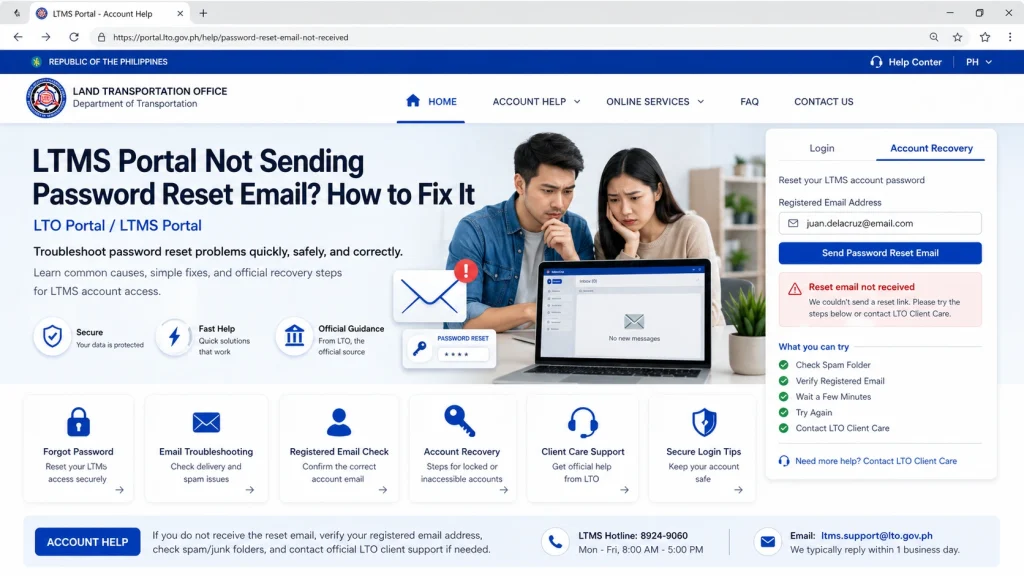Click the Account Recovery card title

pyautogui.click(x=462, y=452)
